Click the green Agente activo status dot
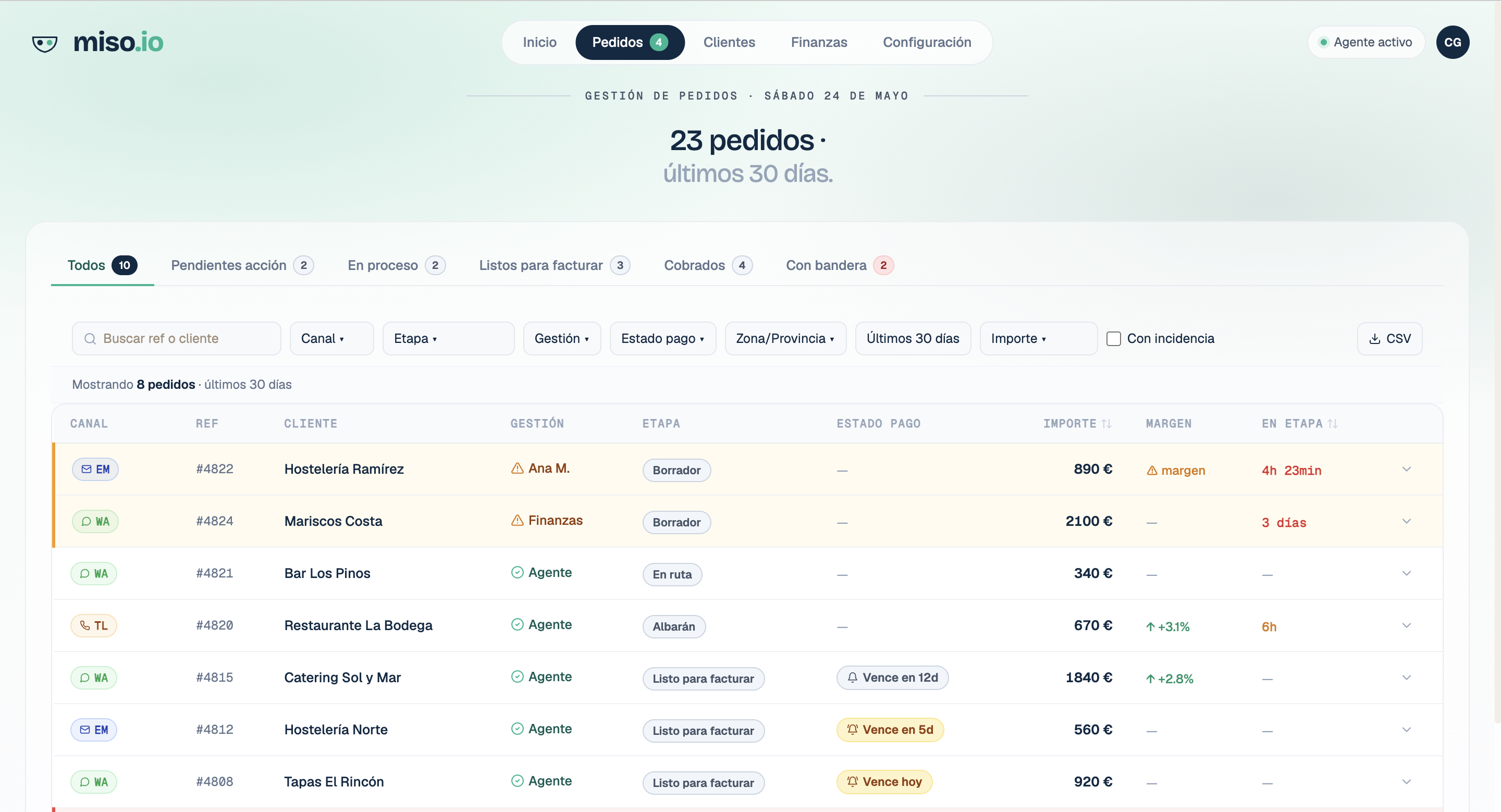1501x812 pixels. point(1323,42)
